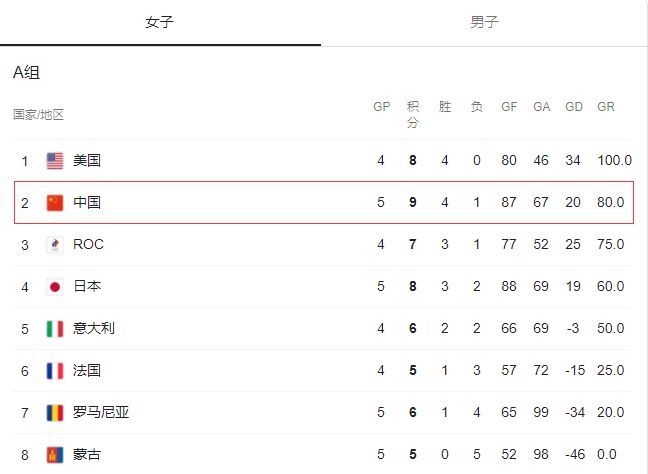Select the 女子 tab
This screenshot has width=648, height=474.
pyautogui.click(x=159, y=22)
